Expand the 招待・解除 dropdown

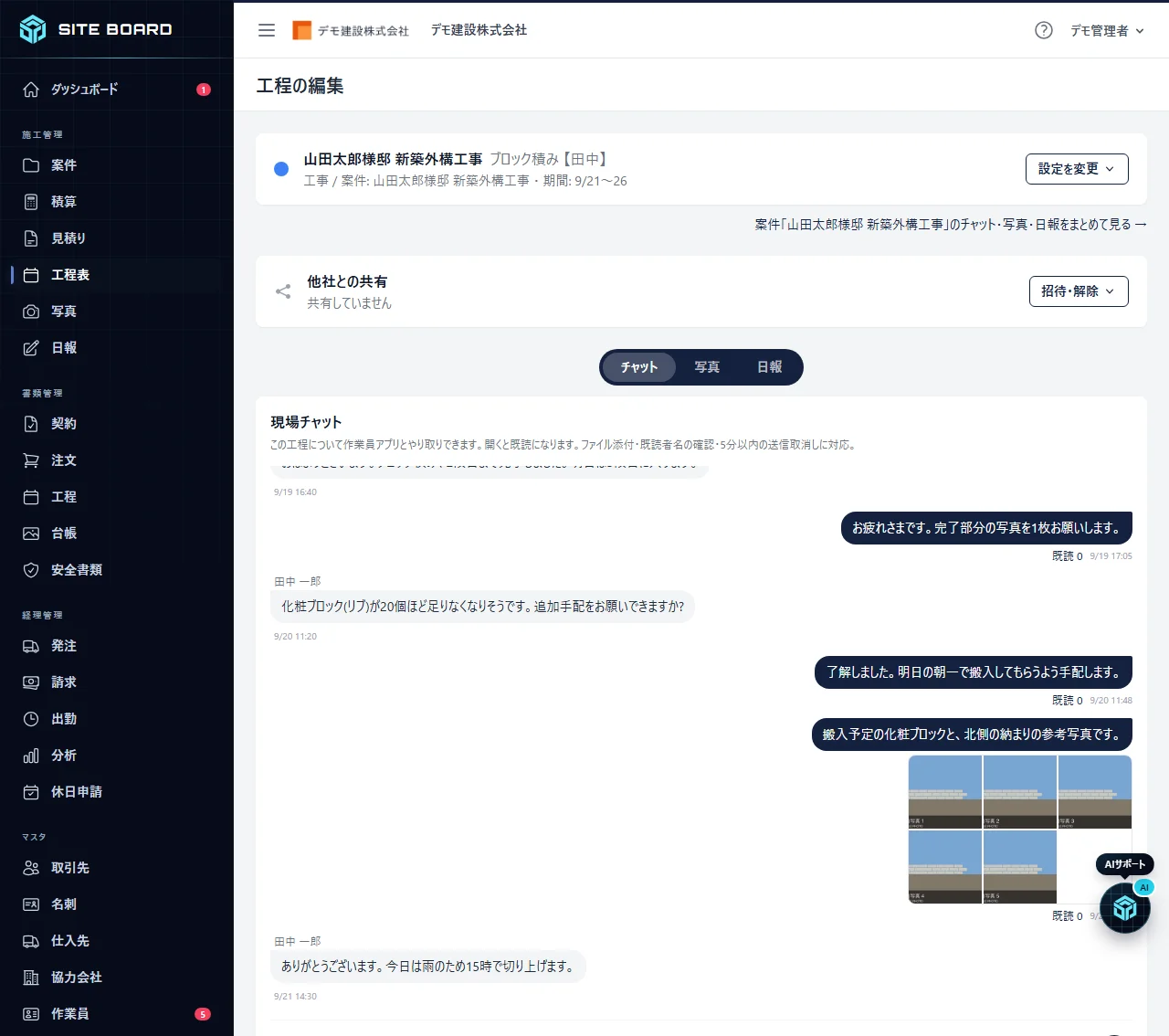[1079, 291]
